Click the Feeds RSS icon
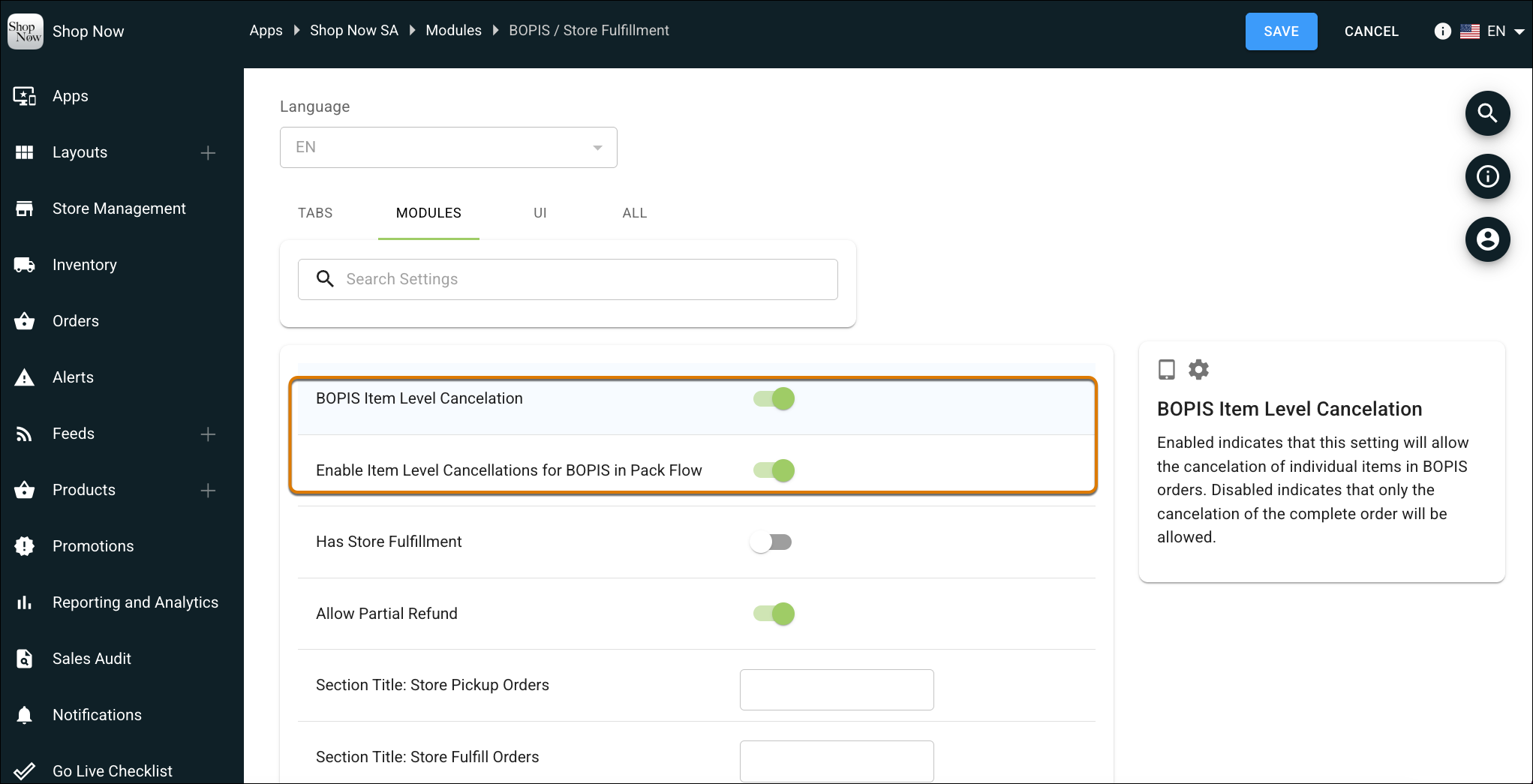1533x784 pixels. tap(25, 434)
